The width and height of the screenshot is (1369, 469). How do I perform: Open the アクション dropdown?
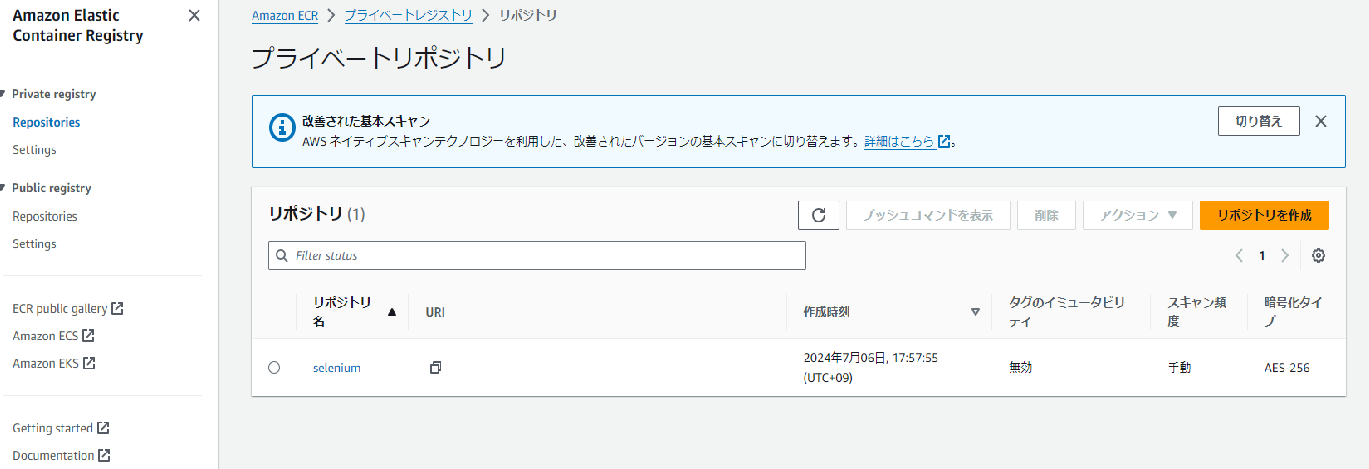(x=1138, y=215)
